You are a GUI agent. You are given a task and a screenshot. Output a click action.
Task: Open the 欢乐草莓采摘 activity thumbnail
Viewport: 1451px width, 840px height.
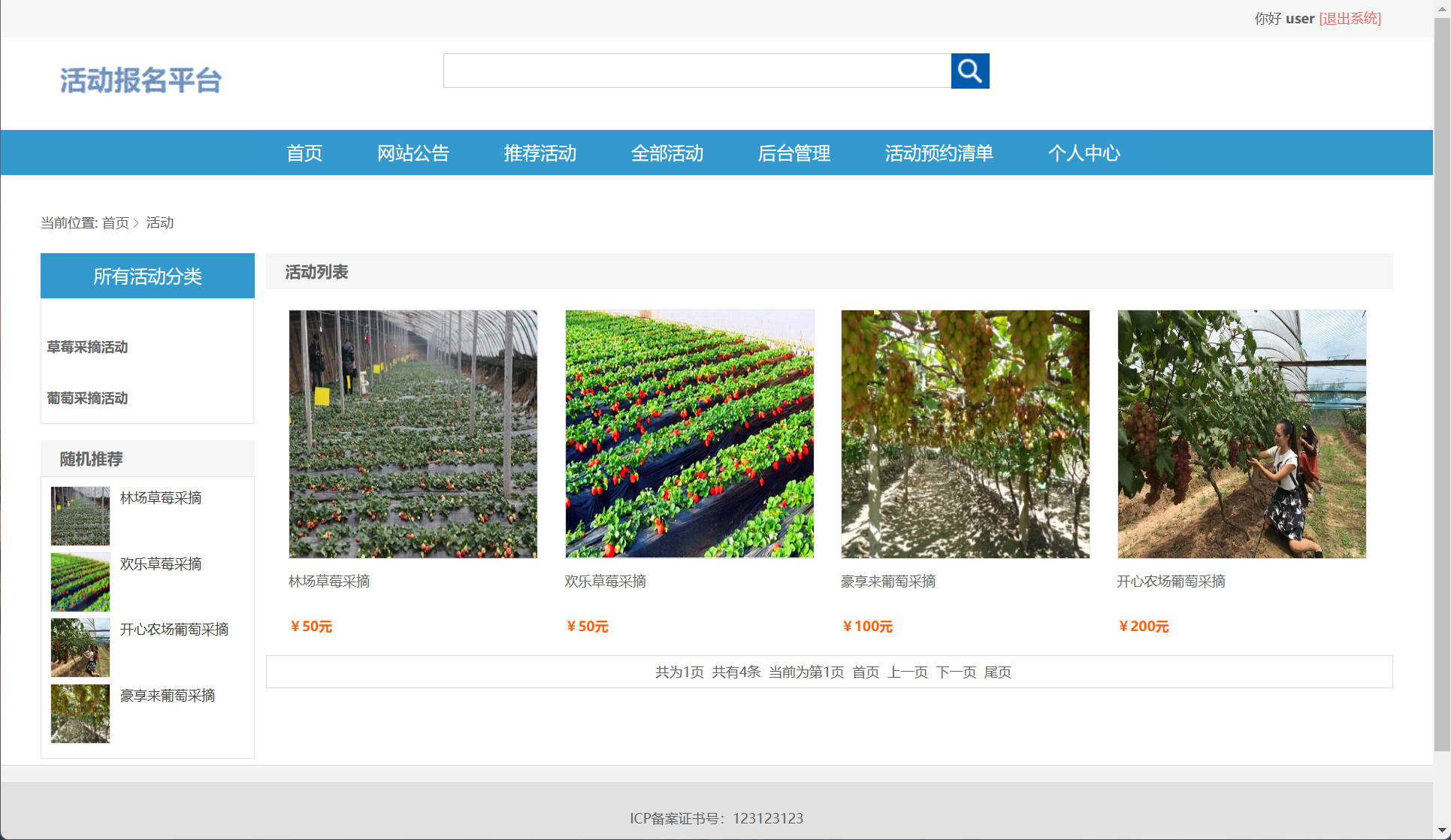(689, 434)
